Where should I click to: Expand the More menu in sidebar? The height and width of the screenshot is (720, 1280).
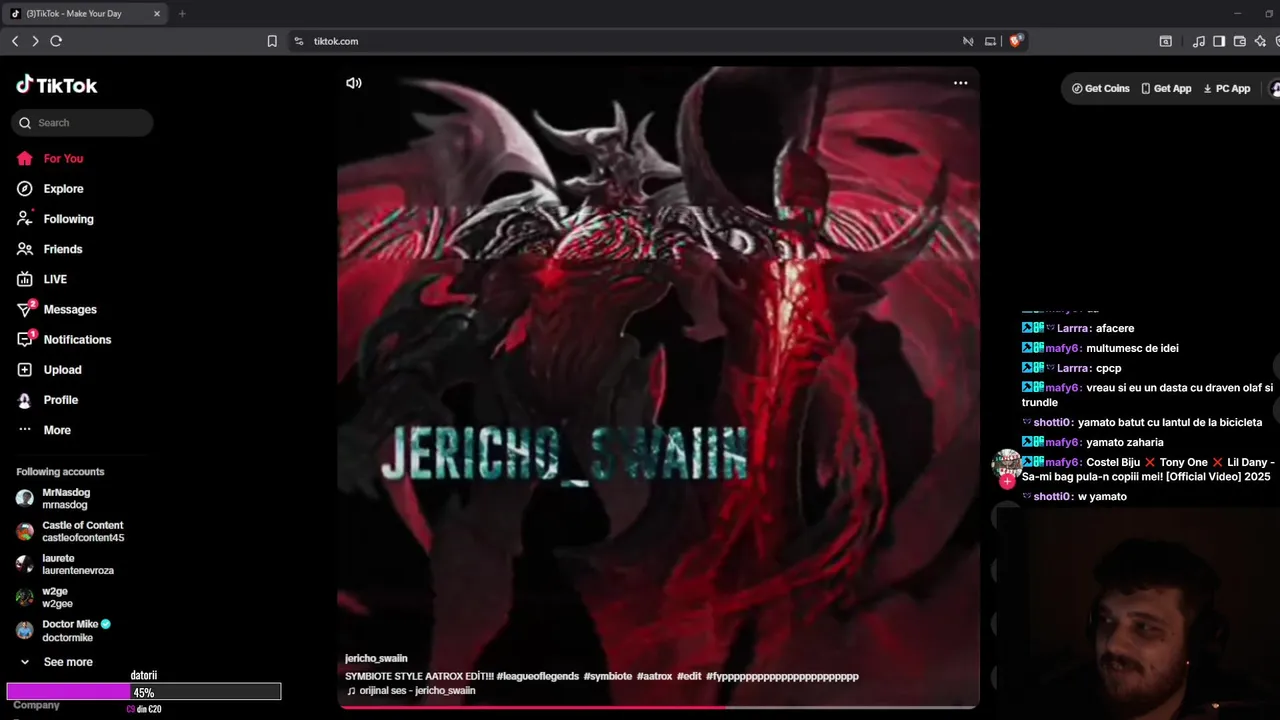(57, 430)
